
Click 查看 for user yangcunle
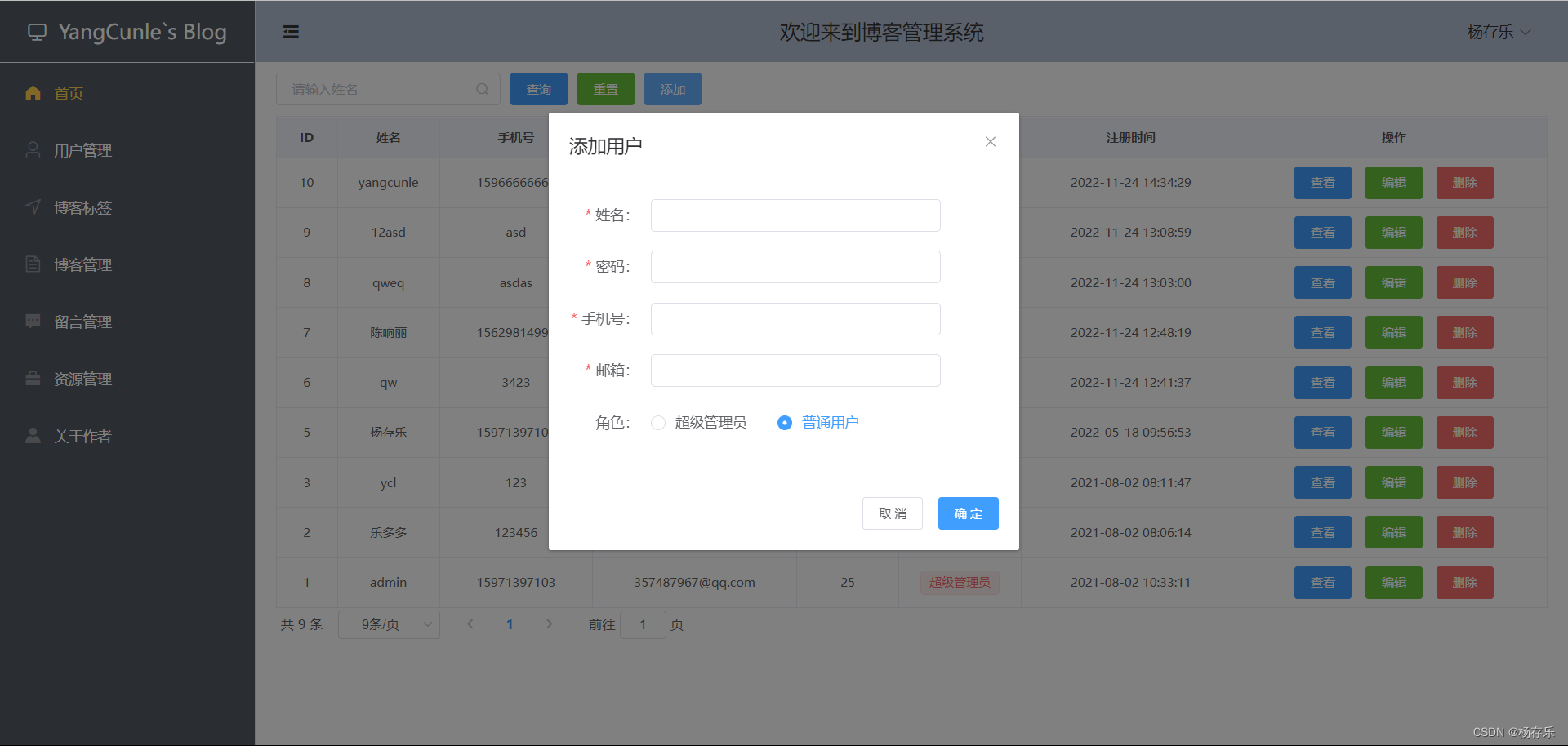coord(1323,183)
